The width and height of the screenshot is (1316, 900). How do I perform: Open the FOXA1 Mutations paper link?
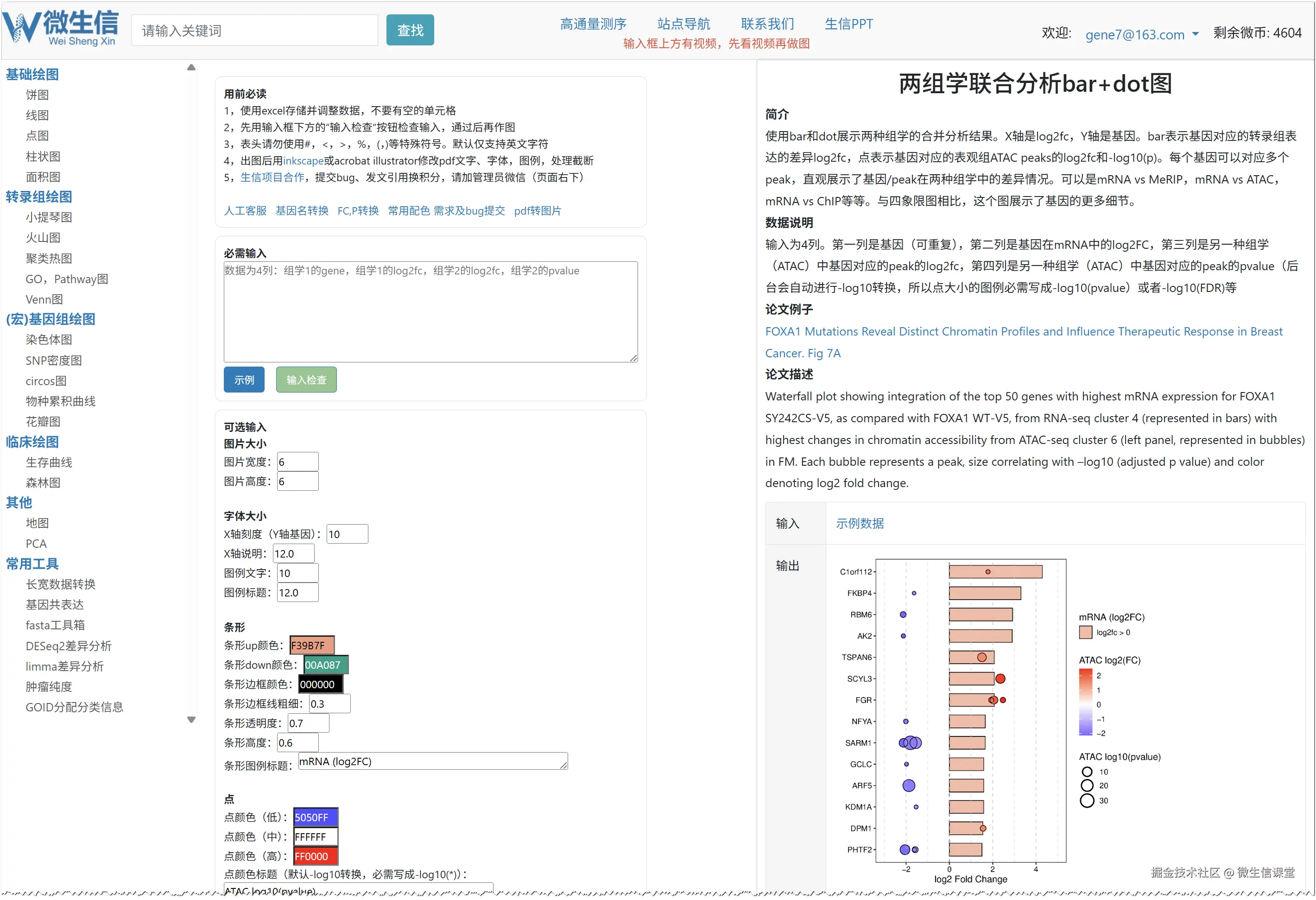[1023, 331]
